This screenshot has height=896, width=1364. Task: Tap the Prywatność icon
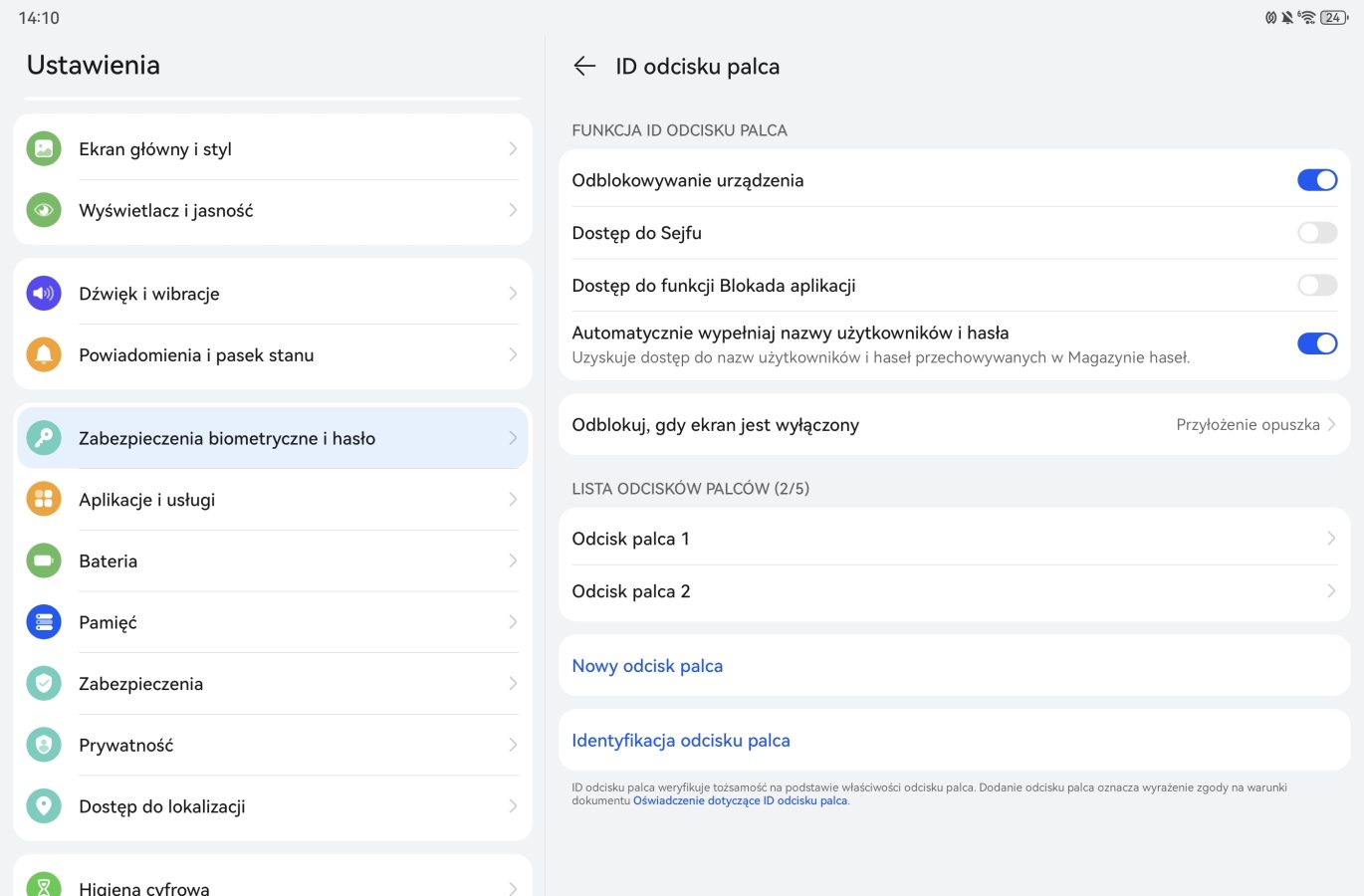tap(44, 745)
